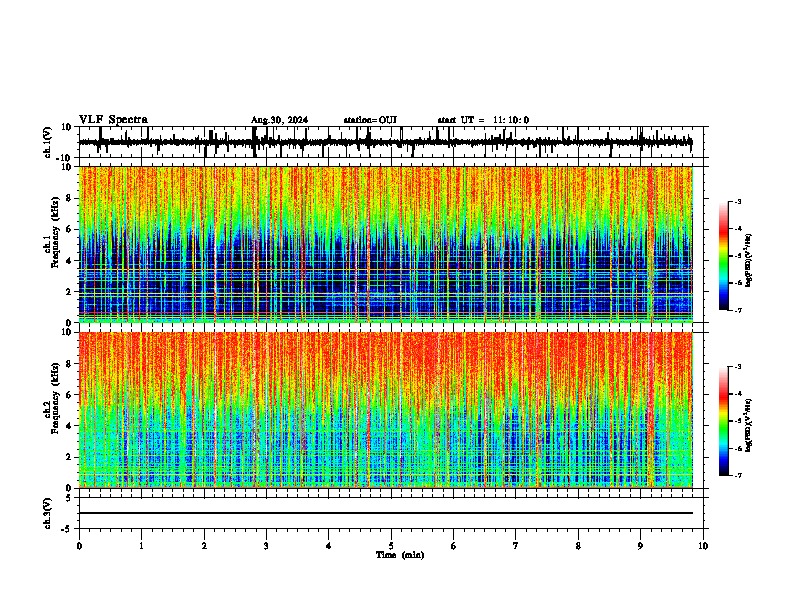792x612 pixels.
Task: Click inside the ch.1 voltage waveform panel
Action: click(391, 142)
